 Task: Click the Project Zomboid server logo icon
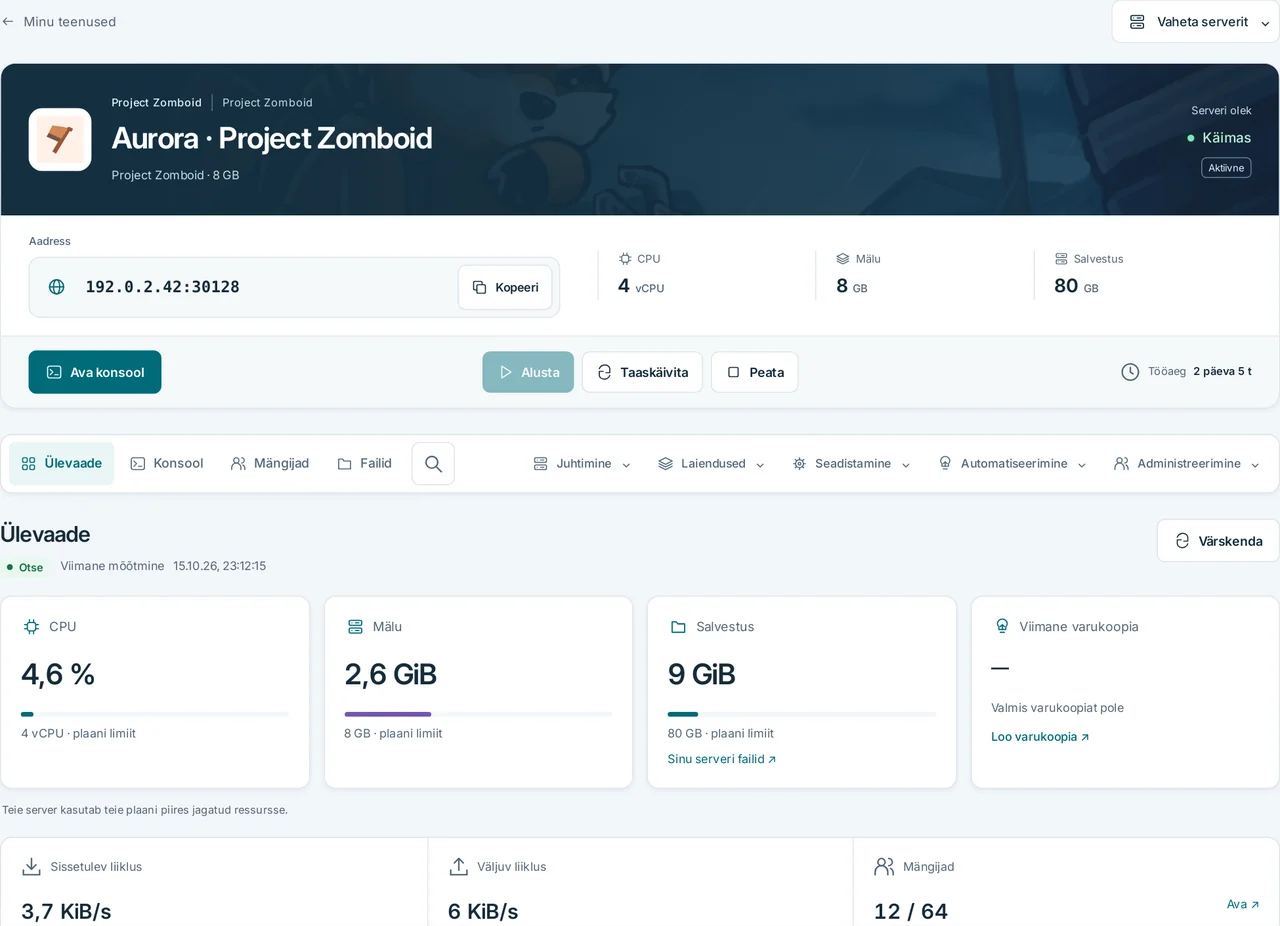point(60,139)
